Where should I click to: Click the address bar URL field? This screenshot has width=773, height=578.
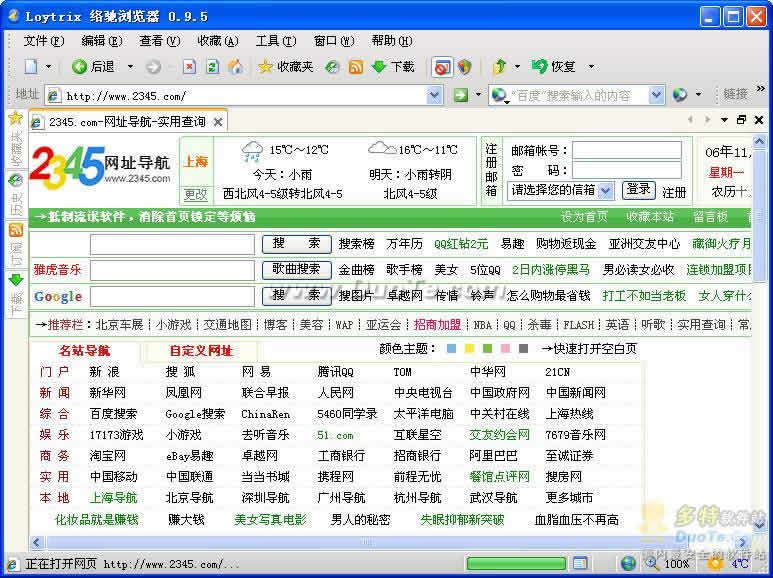click(237, 95)
